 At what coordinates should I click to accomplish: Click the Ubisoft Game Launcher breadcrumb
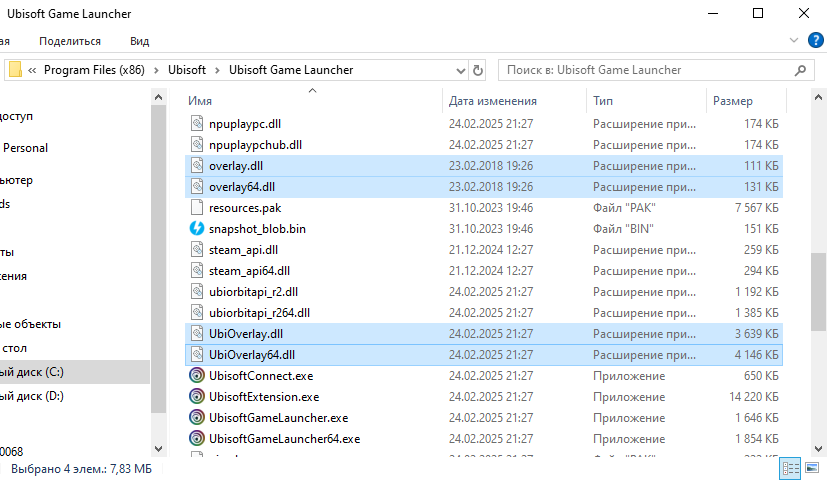tap(291, 70)
